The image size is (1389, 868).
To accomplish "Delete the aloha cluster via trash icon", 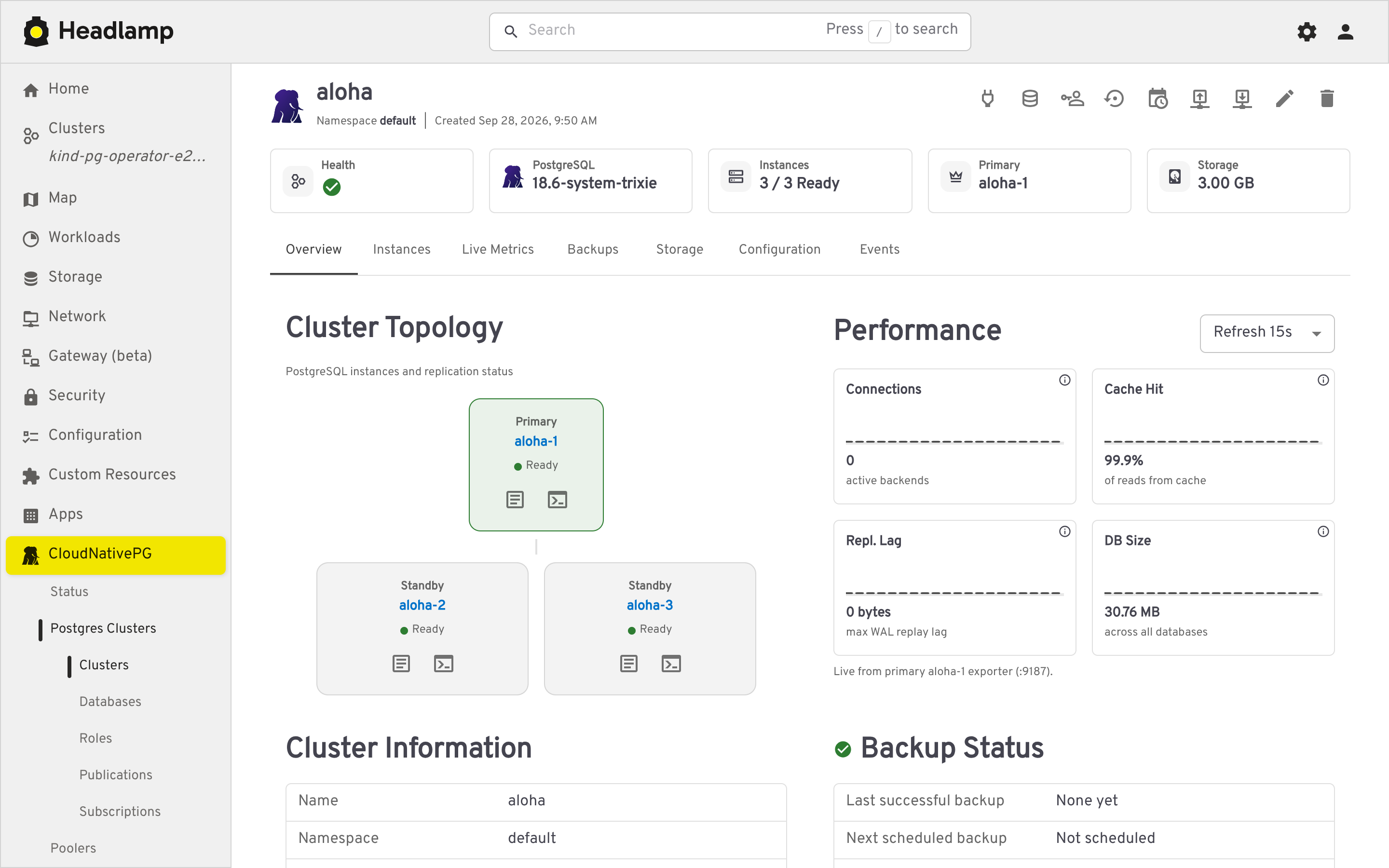I will tap(1327, 99).
